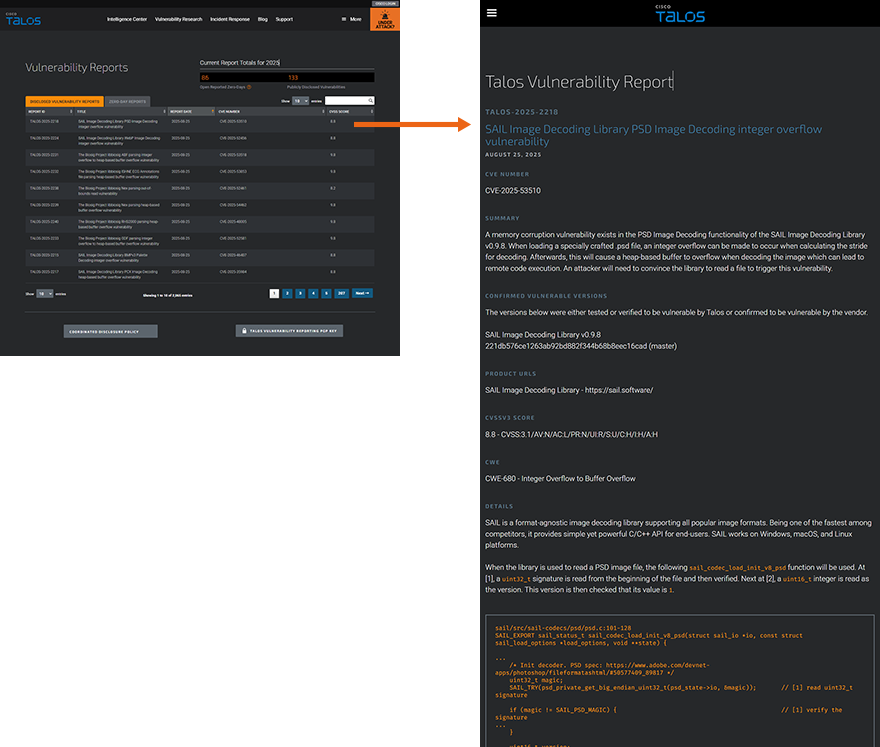Open Vulnerability Research in the top navigation
This screenshot has height=747, width=880.
pos(177,19)
